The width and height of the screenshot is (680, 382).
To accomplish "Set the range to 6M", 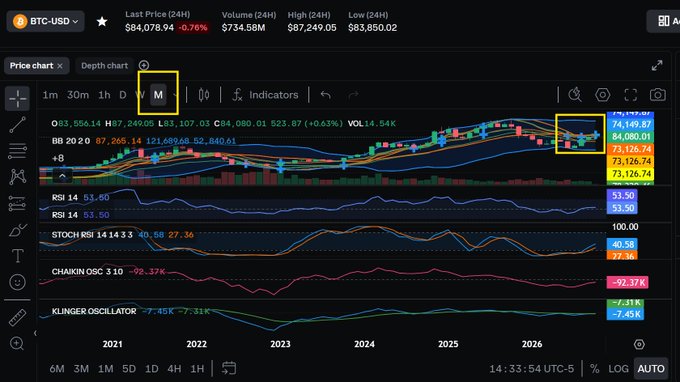I will [x=57, y=369].
